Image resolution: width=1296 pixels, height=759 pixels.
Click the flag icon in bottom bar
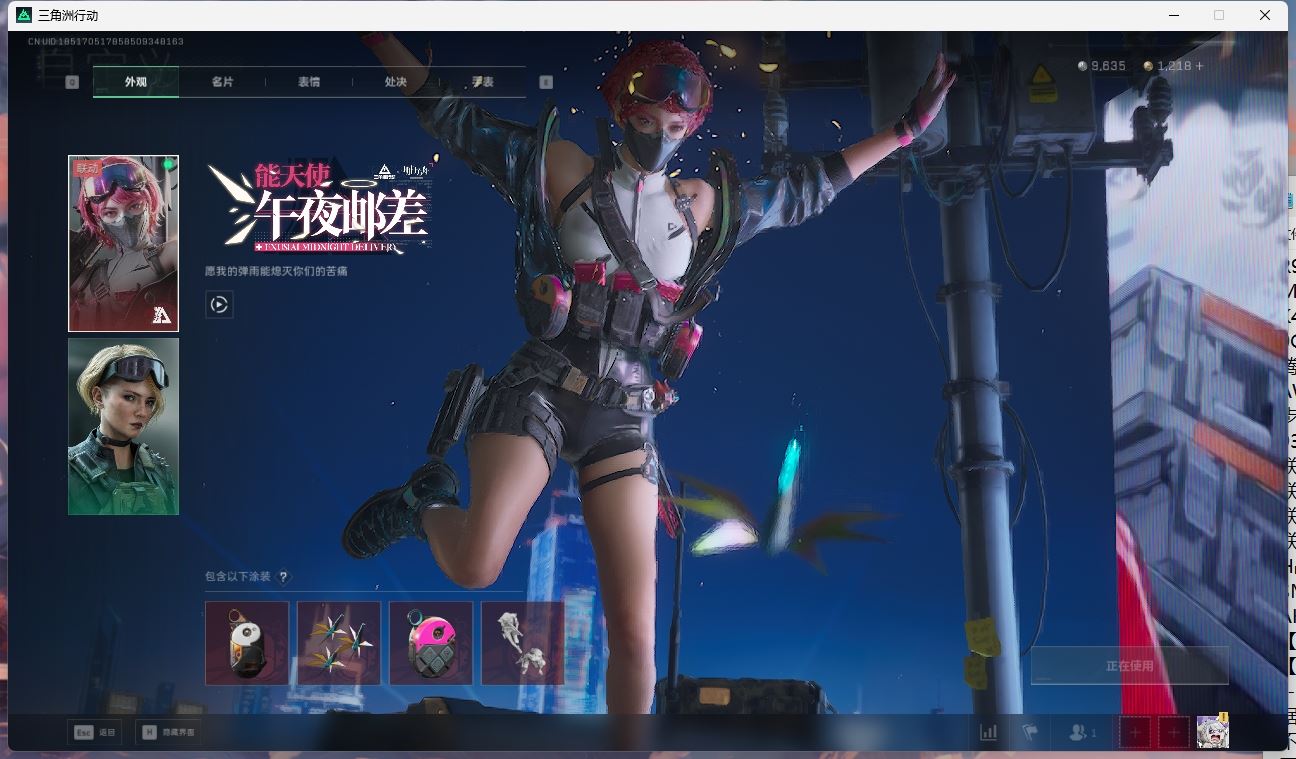click(1030, 732)
